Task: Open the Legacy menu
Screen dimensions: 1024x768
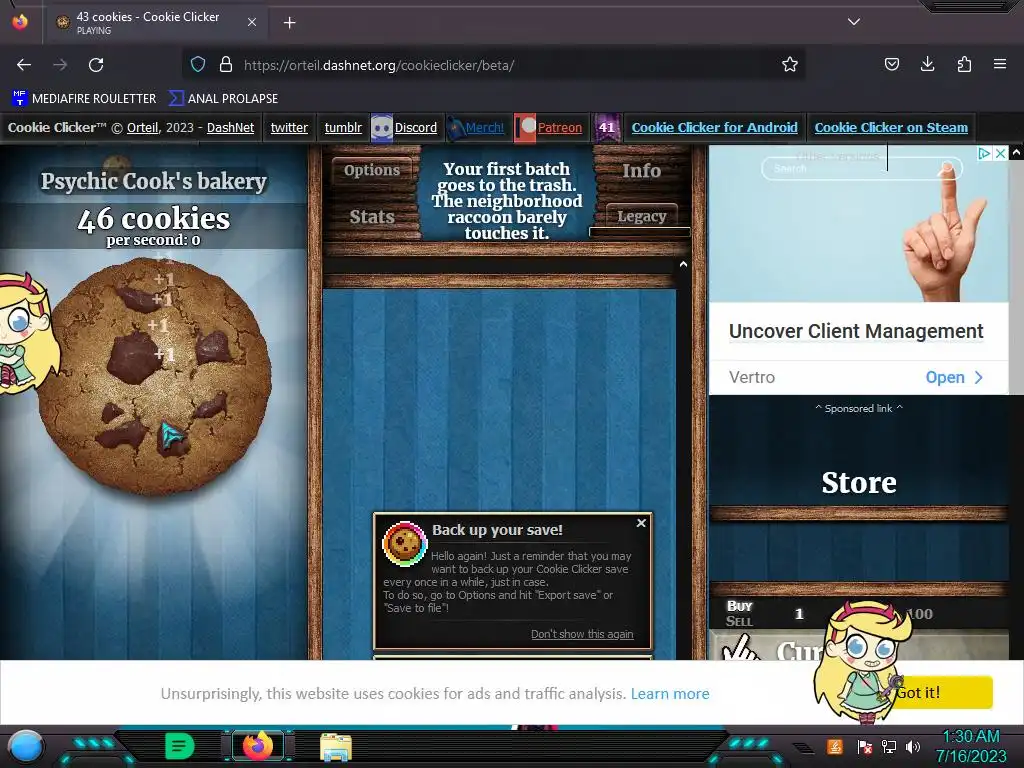Action: (641, 216)
